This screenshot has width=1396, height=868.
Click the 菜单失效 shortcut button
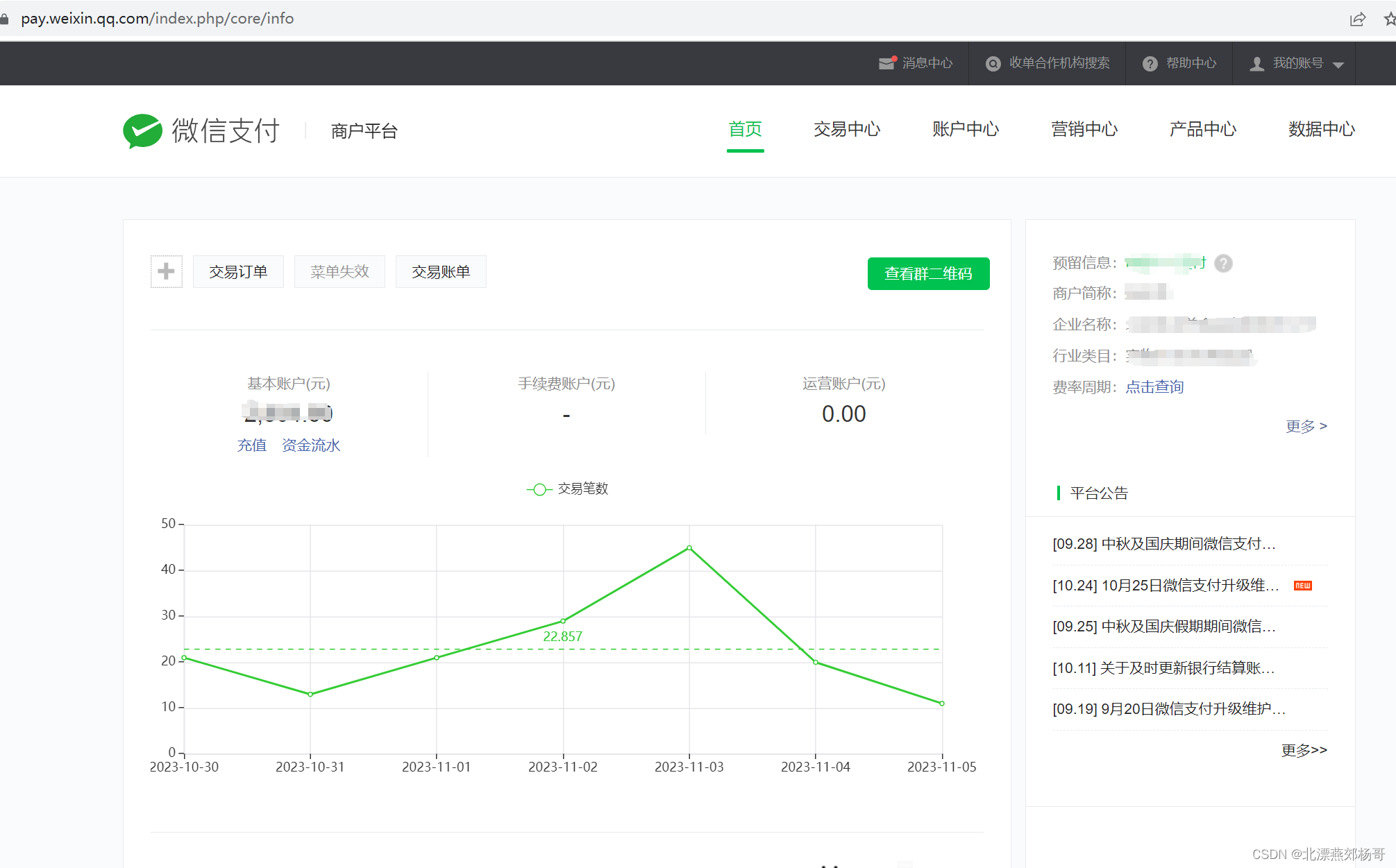(339, 271)
